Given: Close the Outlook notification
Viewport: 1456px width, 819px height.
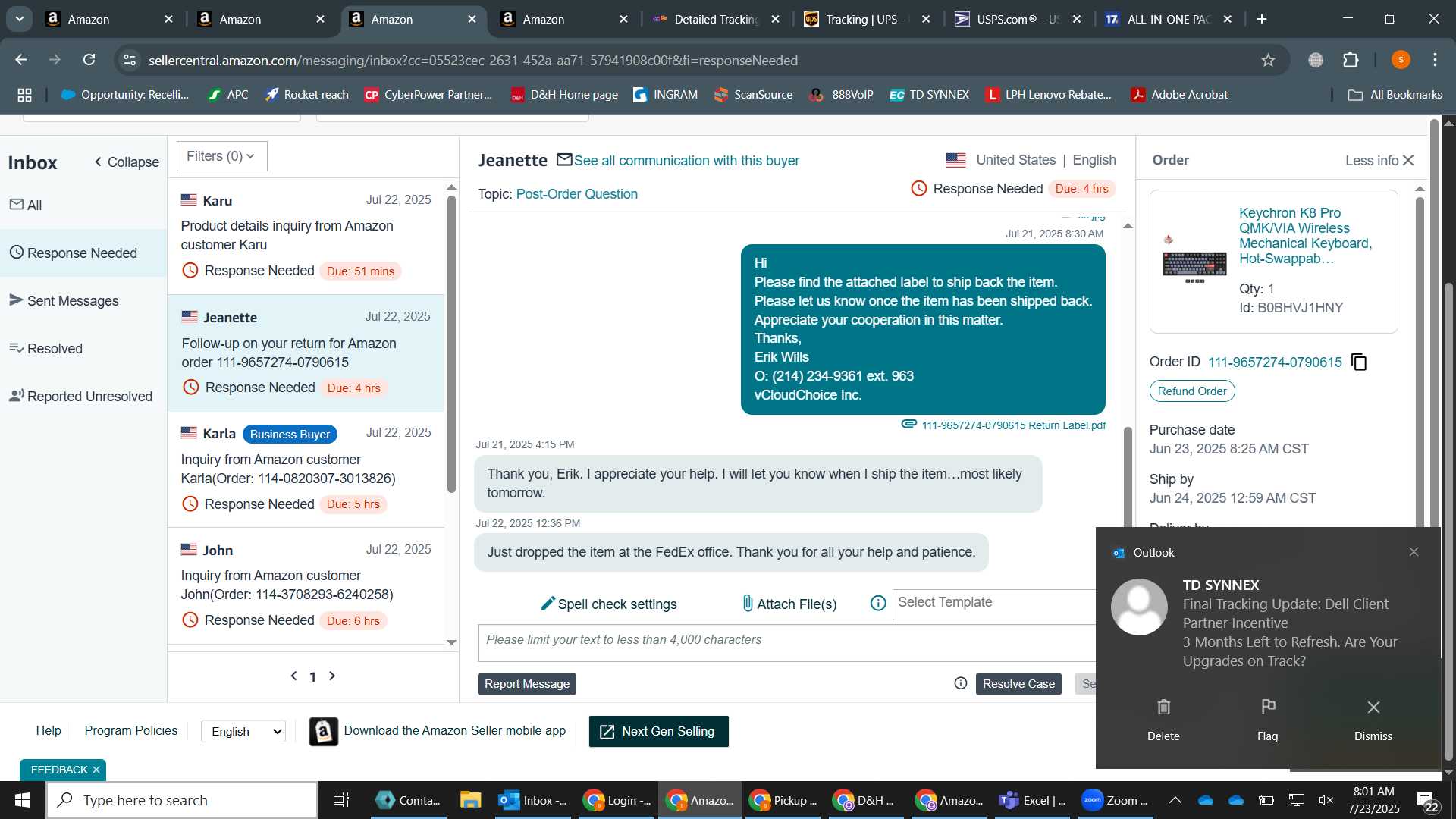Looking at the screenshot, I should (1414, 552).
